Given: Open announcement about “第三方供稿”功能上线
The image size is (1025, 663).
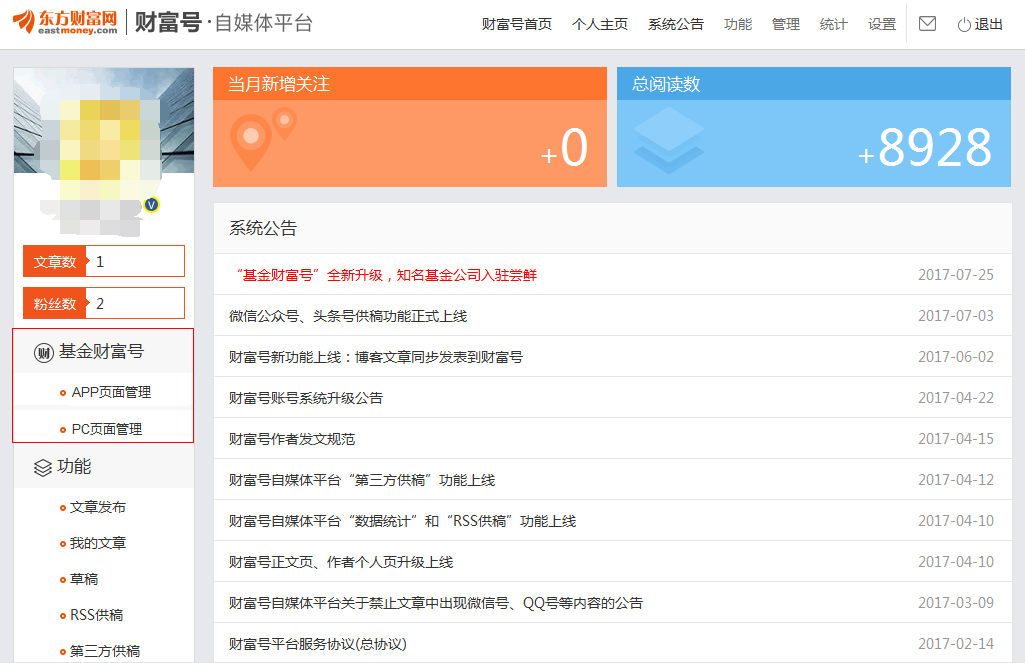Looking at the screenshot, I should coord(362,481).
